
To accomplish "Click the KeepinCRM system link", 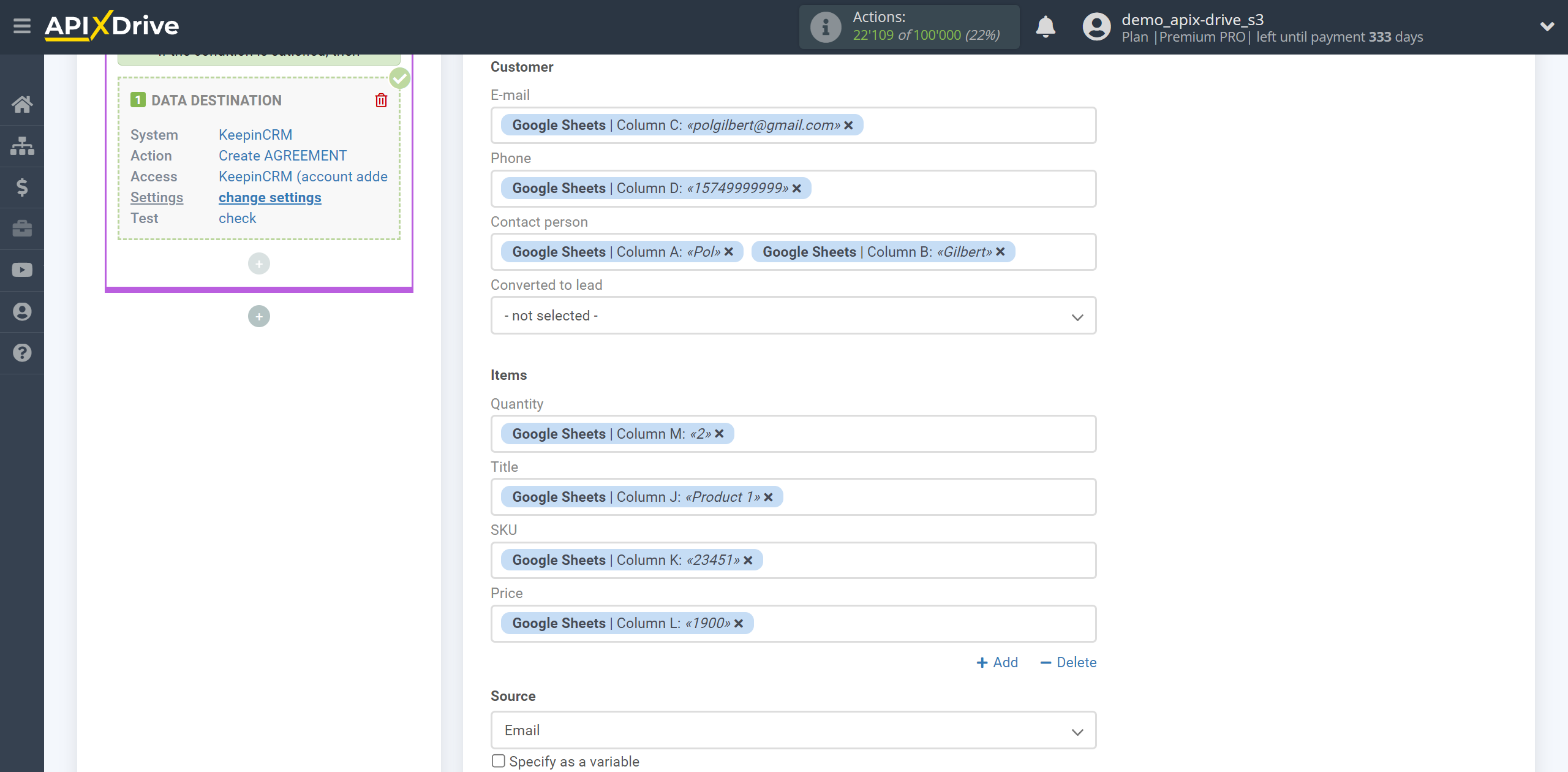I will [255, 135].
